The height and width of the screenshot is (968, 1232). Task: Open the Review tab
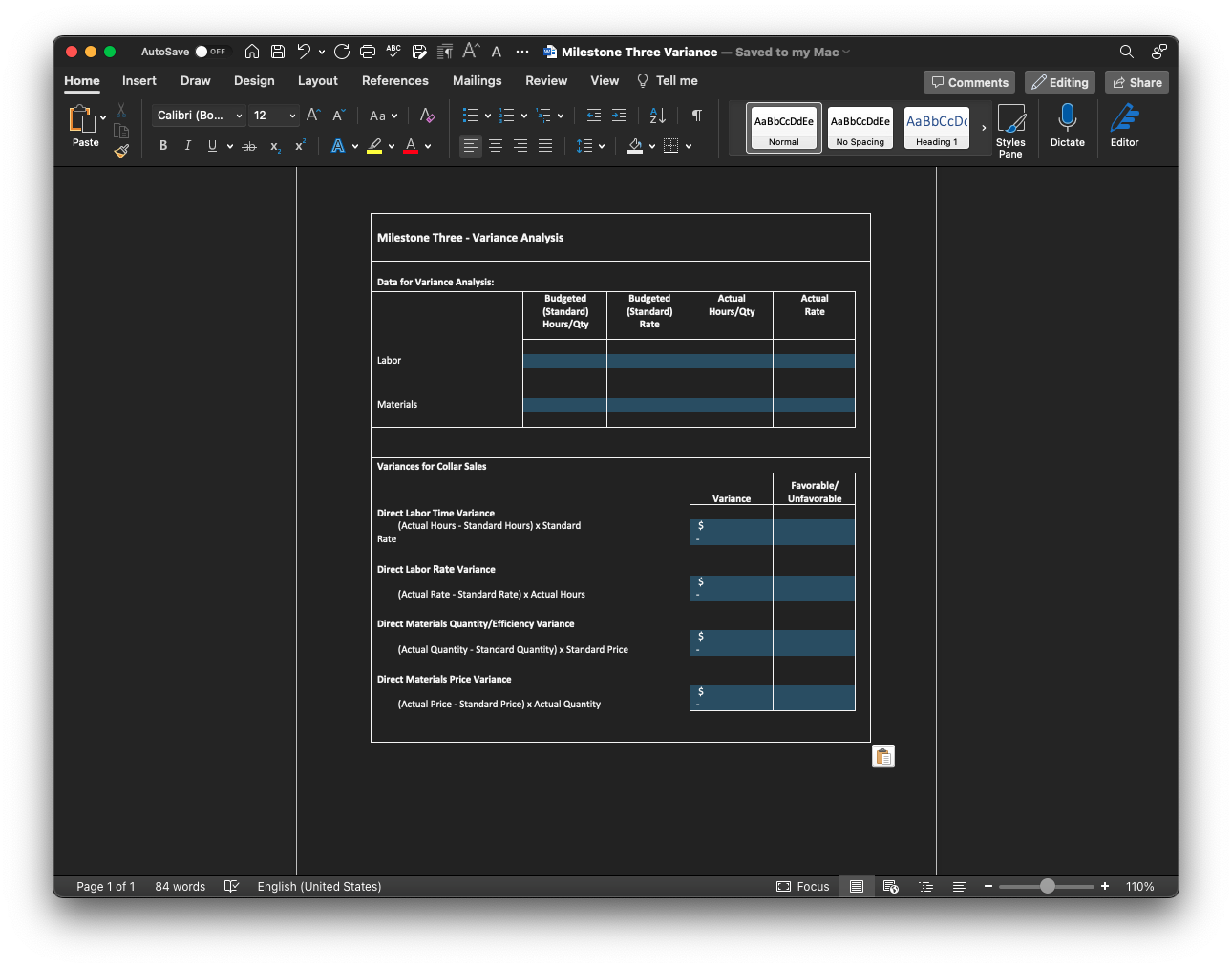pyautogui.click(x=546, y=81)
